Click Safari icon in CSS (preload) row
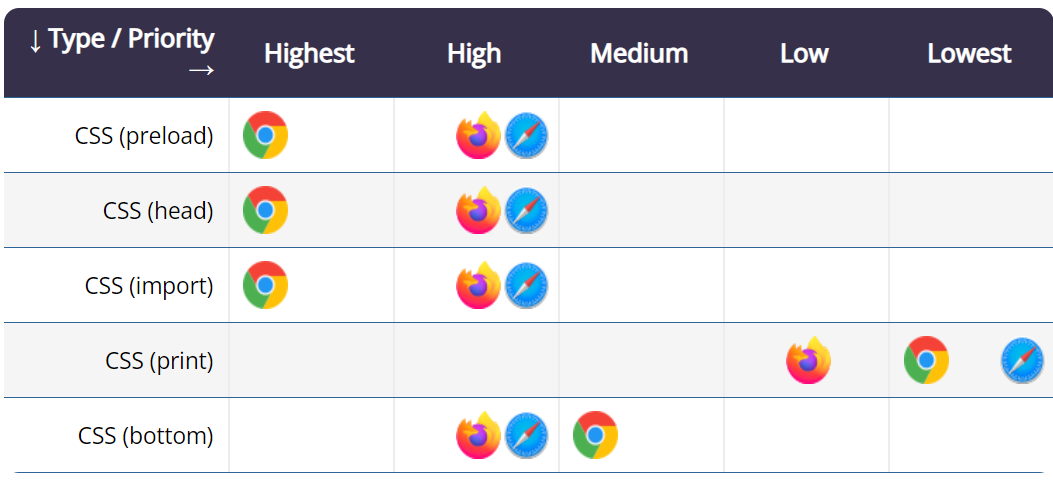Image resolution: width=1053 pixels, height=481 pixels. point(526,135)
